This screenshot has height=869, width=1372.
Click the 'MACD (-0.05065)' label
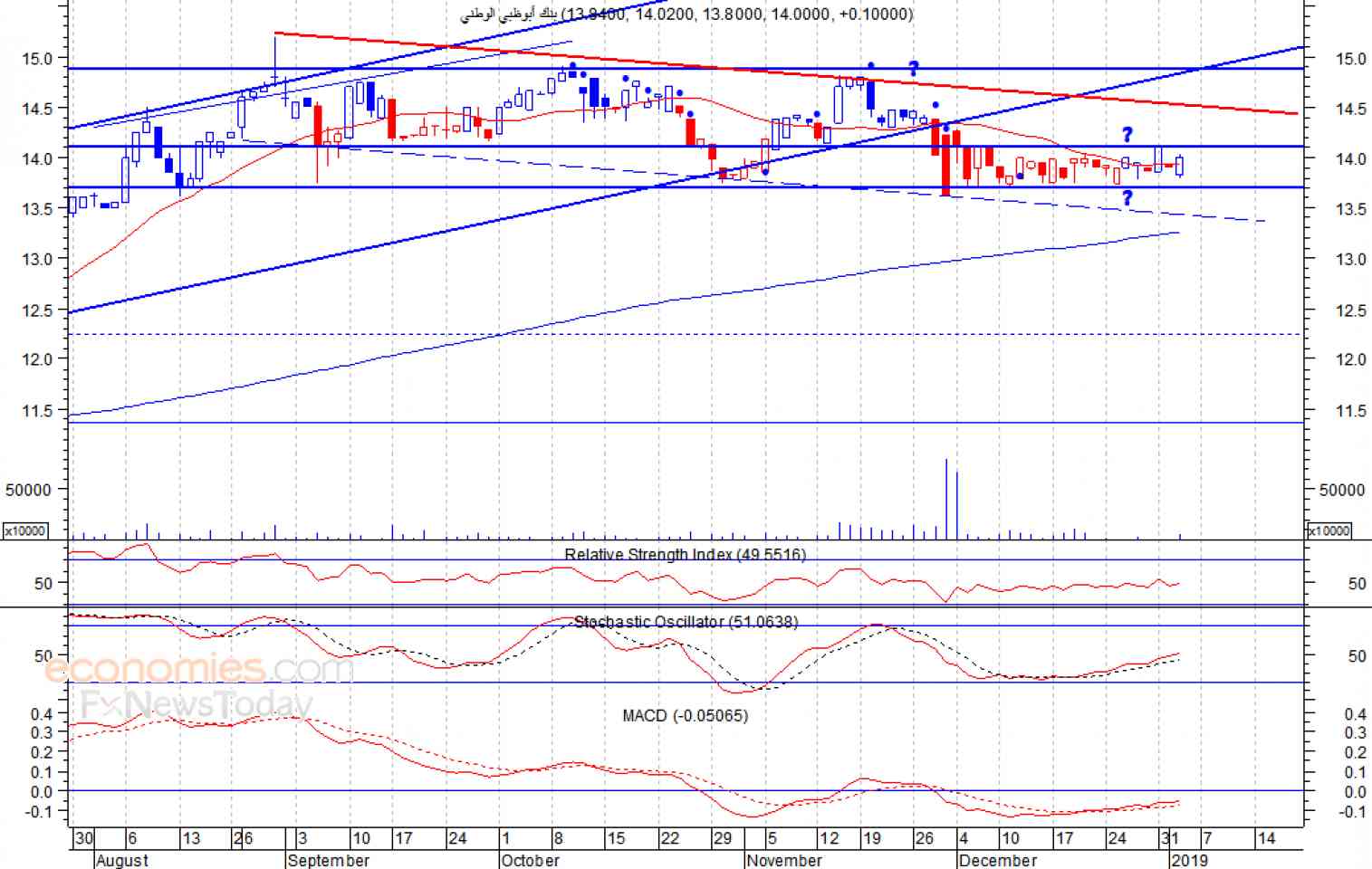[x=685, y=716]
